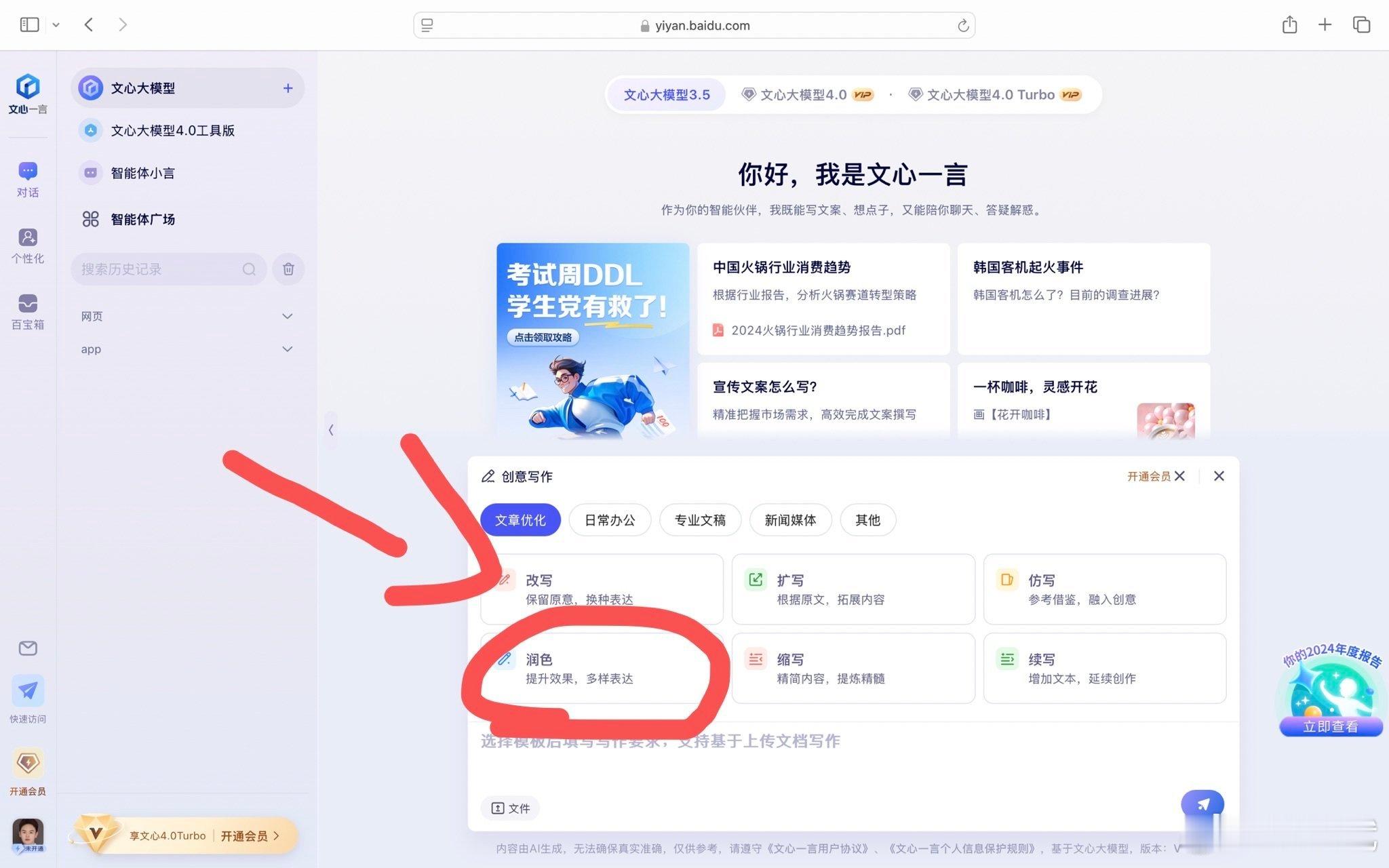The image size is (1389, 868).
Task: Select the 其他 category tab
Action: 868,520
